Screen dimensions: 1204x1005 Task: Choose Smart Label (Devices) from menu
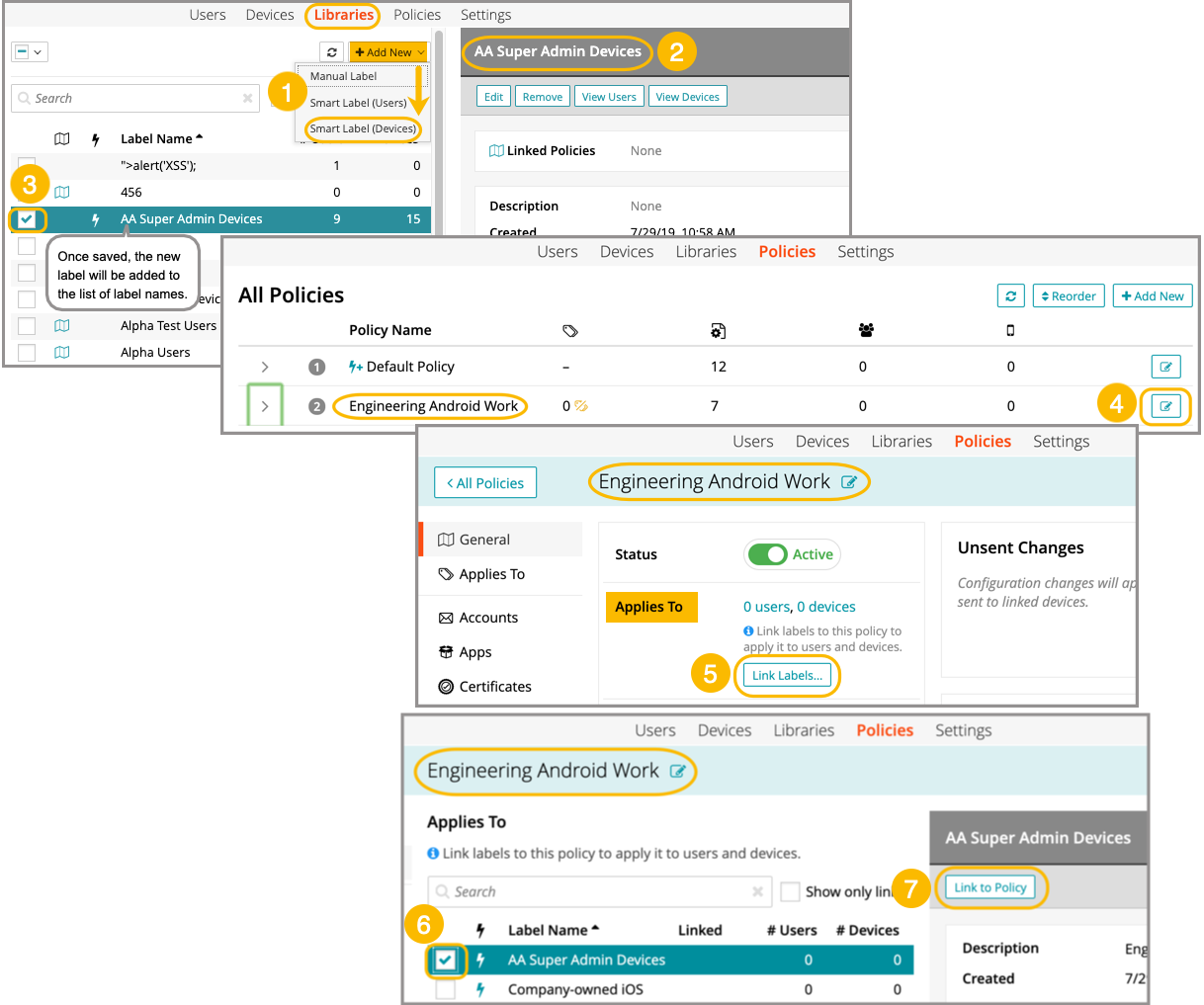[x=363, y=128]
